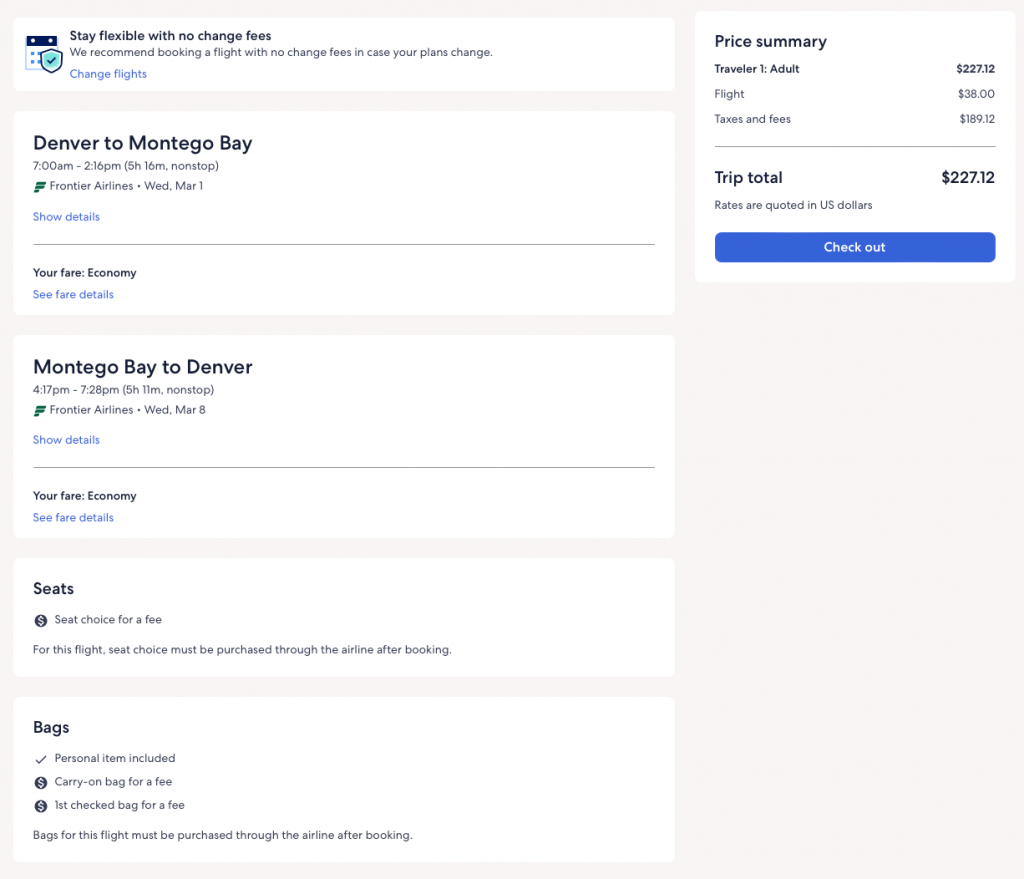Click the Bags section heading

coord(51,727)
